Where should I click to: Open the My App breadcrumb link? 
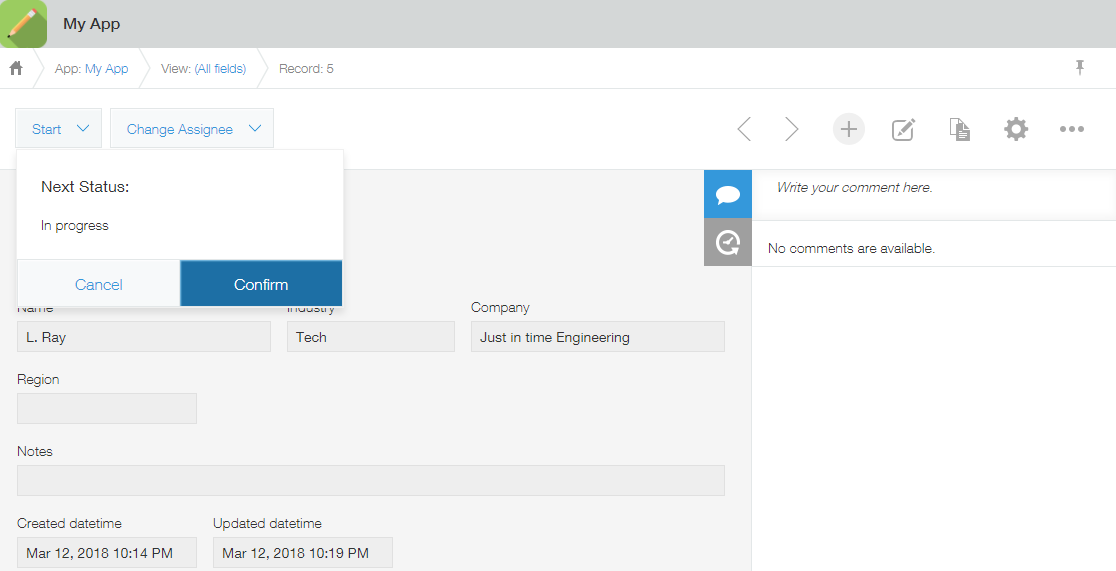coord(107,68)
